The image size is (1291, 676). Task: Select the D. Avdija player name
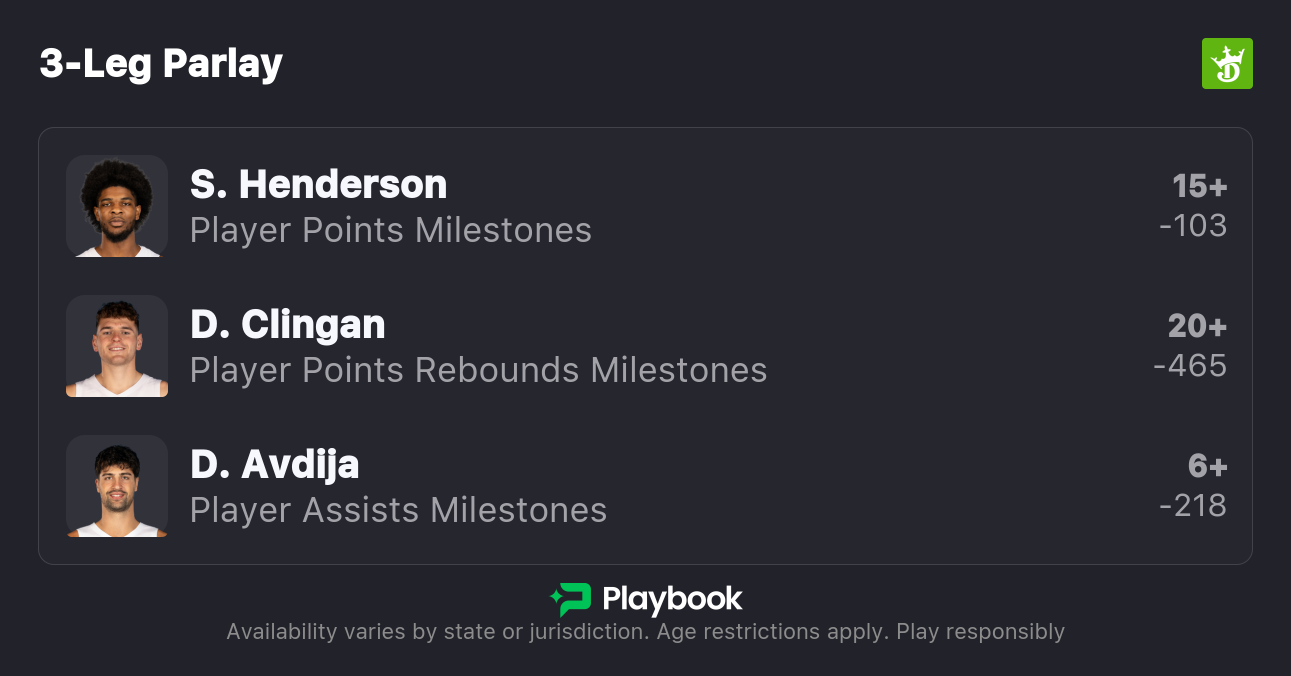point(274,465)
